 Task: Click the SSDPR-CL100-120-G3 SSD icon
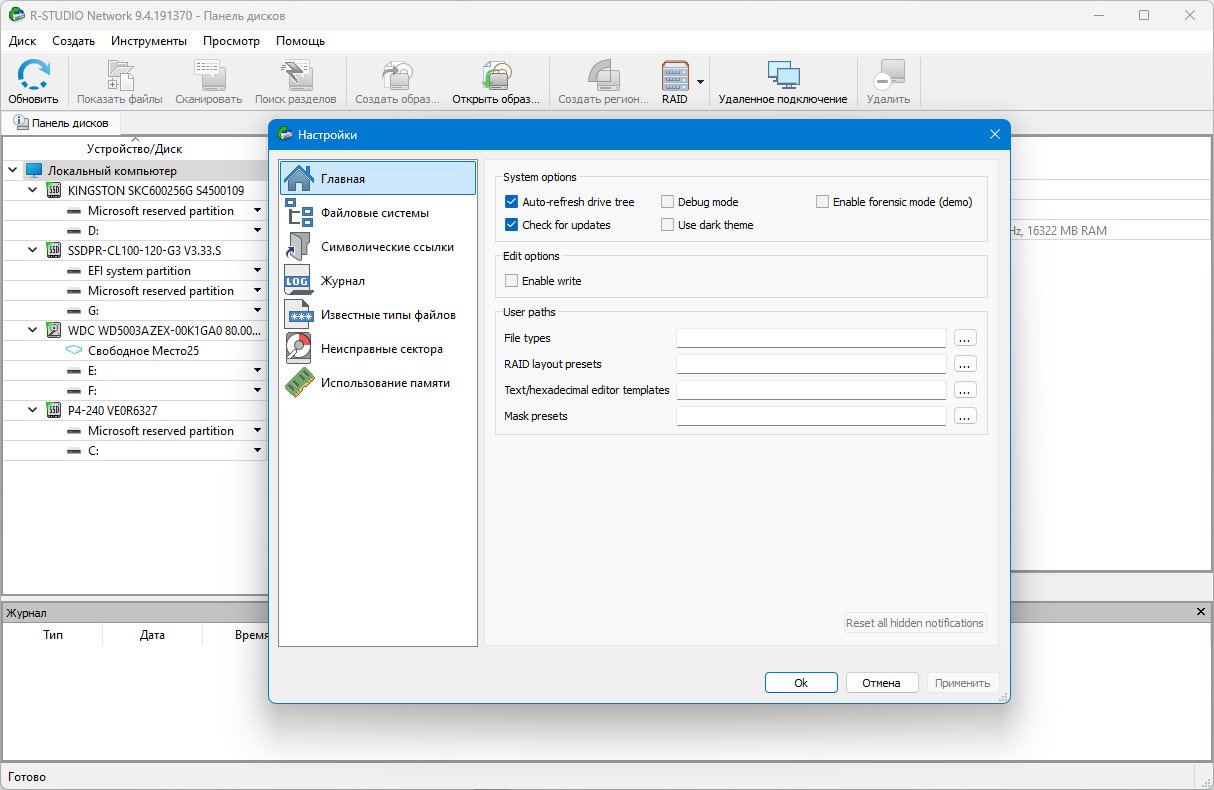pyautogui.click(x=54, y=250)
